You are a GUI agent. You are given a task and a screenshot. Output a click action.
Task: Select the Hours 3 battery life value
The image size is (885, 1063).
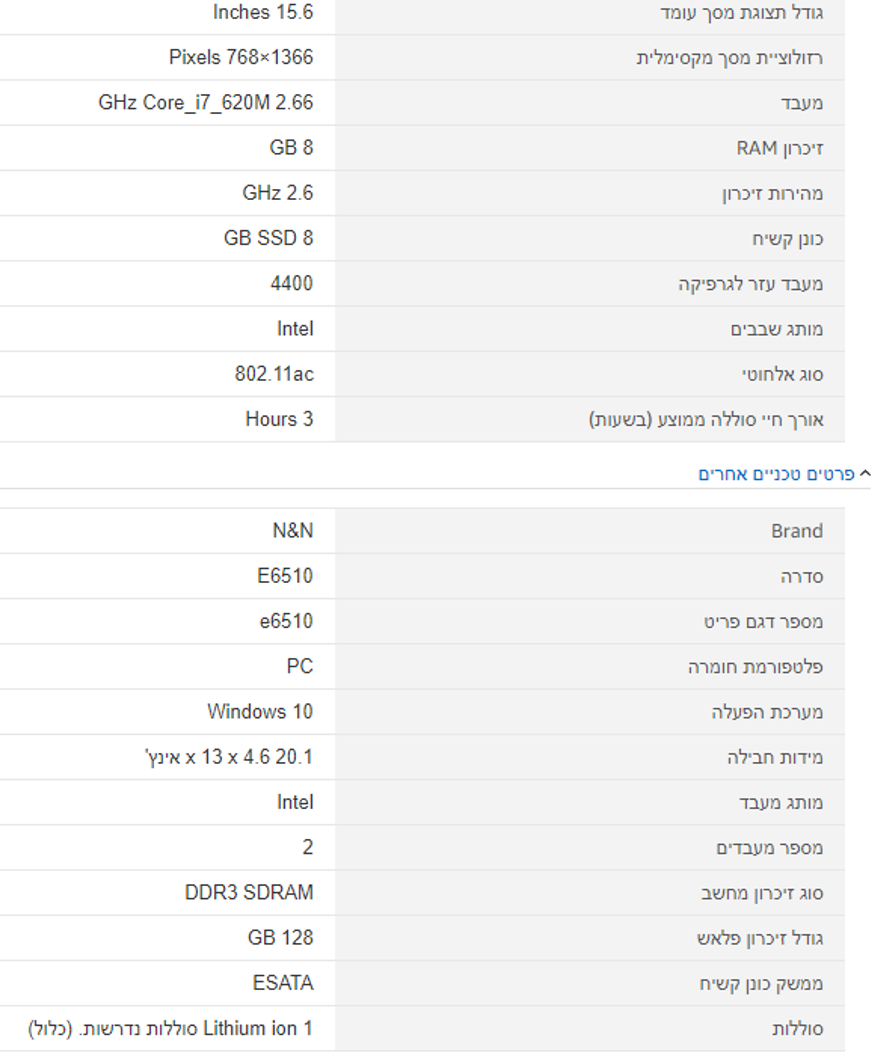279,420
